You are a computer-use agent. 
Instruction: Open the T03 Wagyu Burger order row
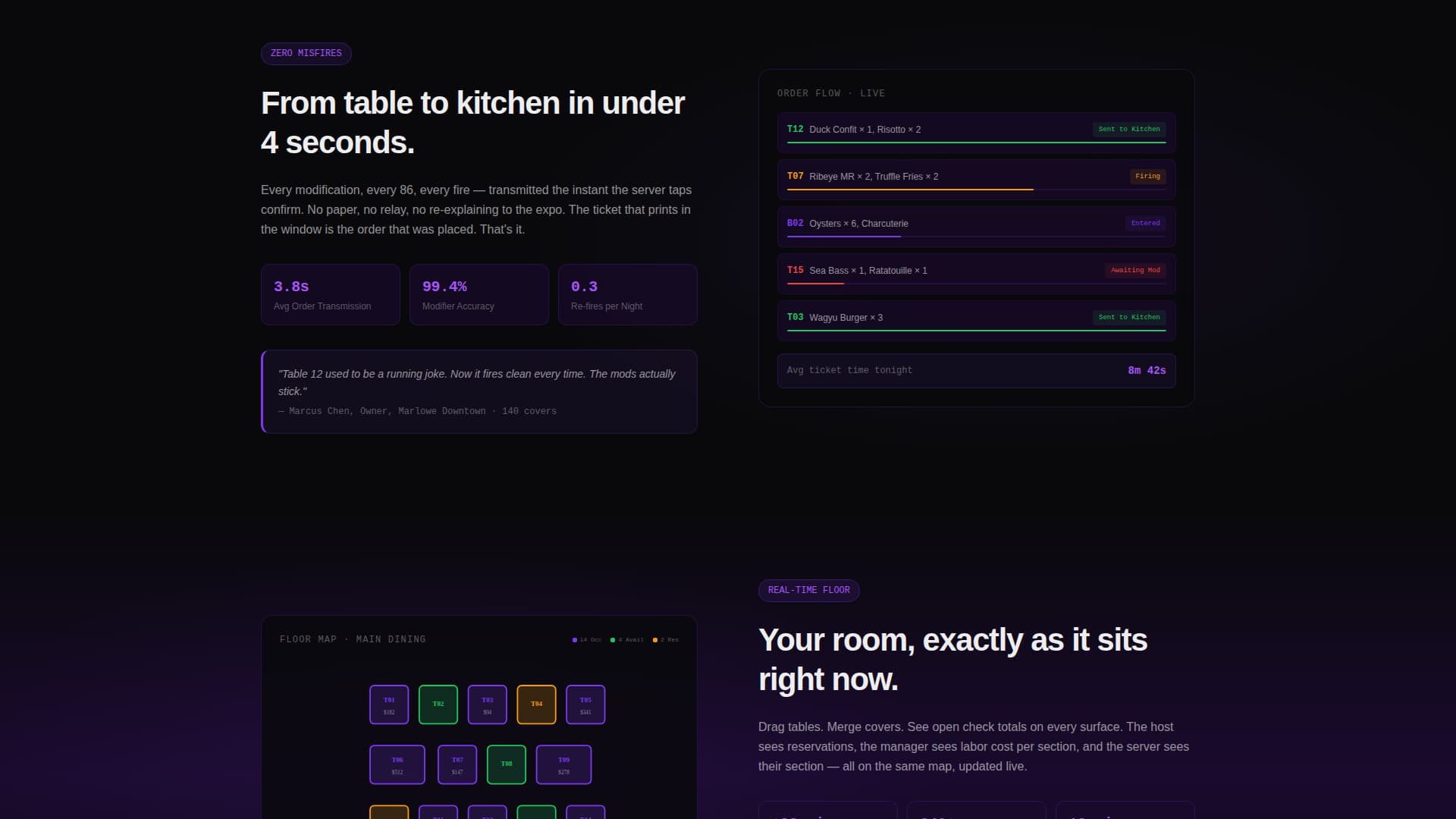(977, 321)
